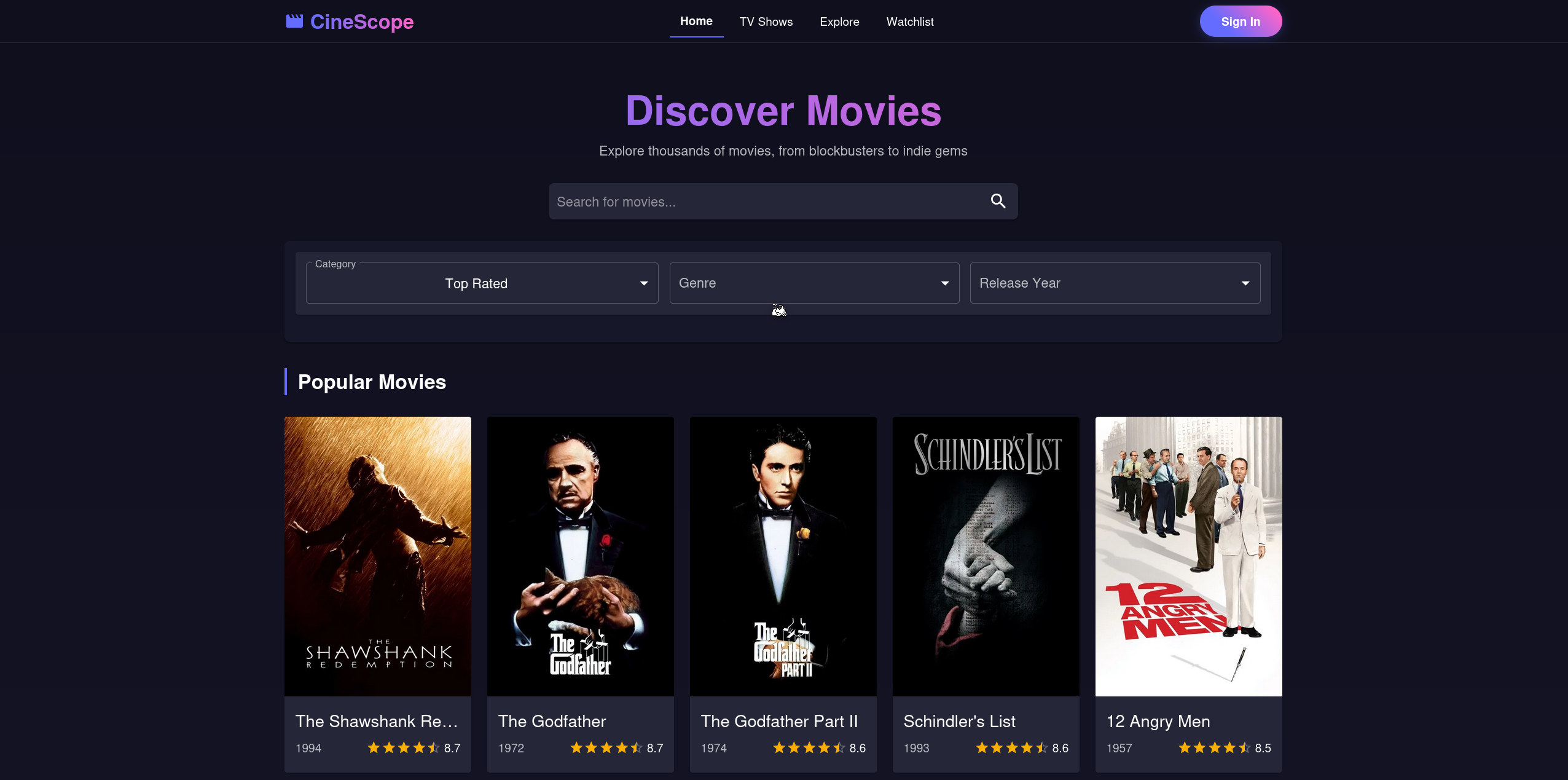Open The Shawshank Redemption poster
The image size is (1568, 780).
[x=377, y=556]
